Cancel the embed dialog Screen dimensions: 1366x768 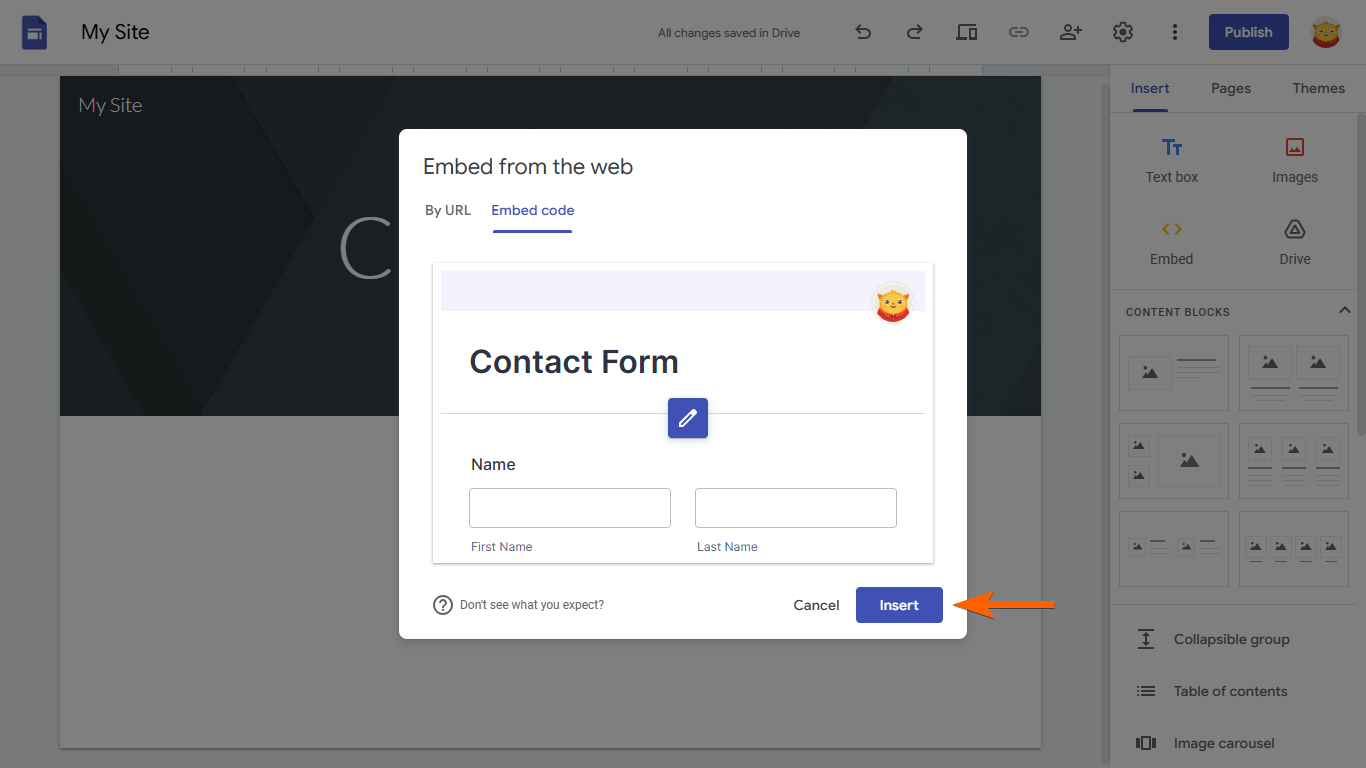point(816,605)
